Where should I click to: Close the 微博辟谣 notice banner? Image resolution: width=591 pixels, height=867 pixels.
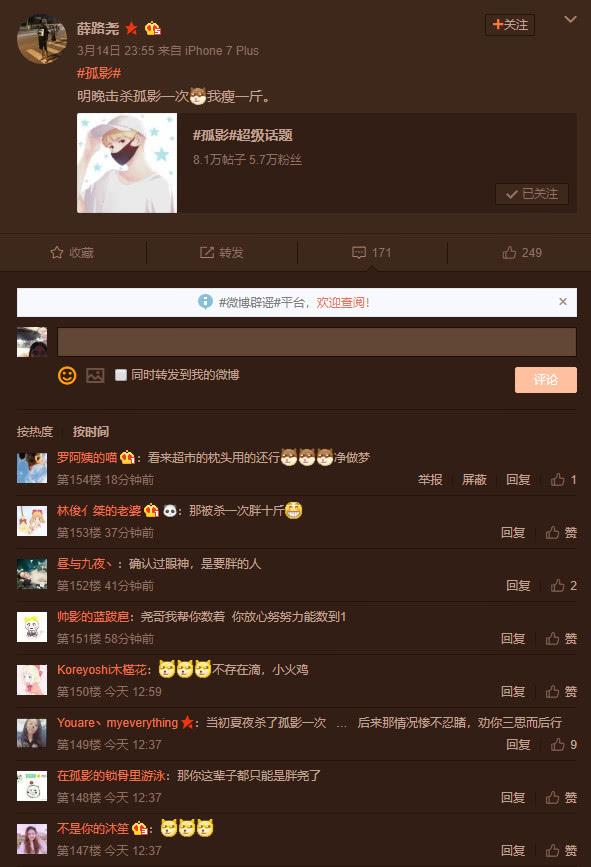point(563,301)
